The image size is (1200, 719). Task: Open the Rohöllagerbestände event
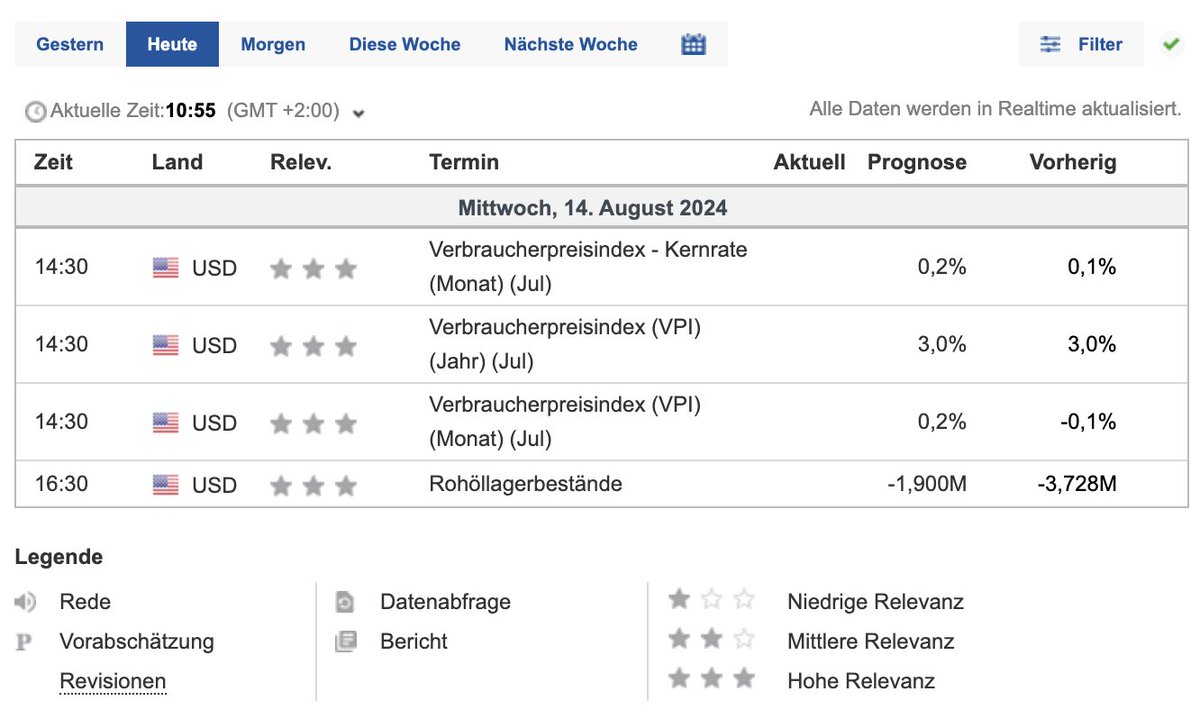point(526,484)
